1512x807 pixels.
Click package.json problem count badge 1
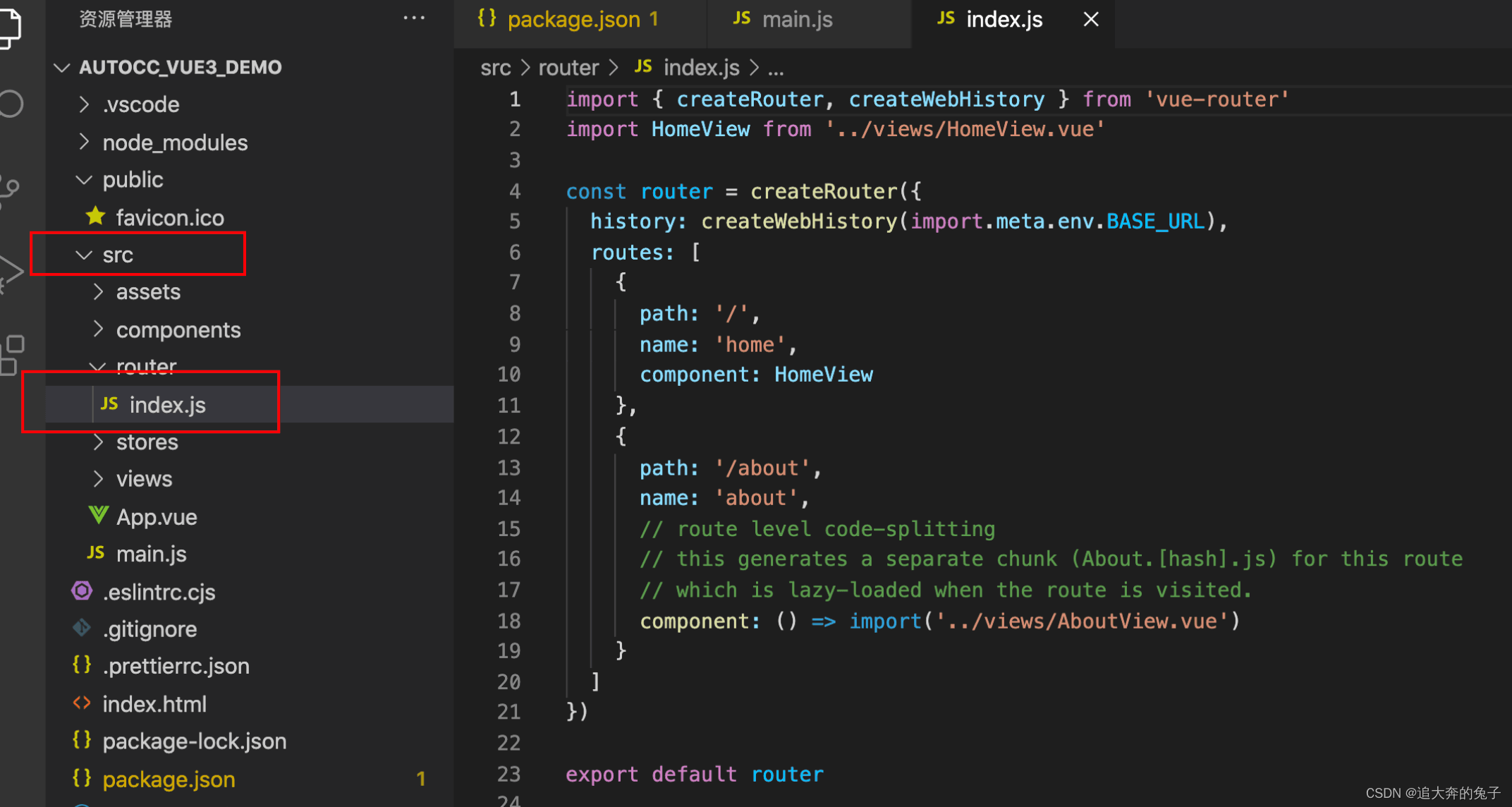pos(421,779)
